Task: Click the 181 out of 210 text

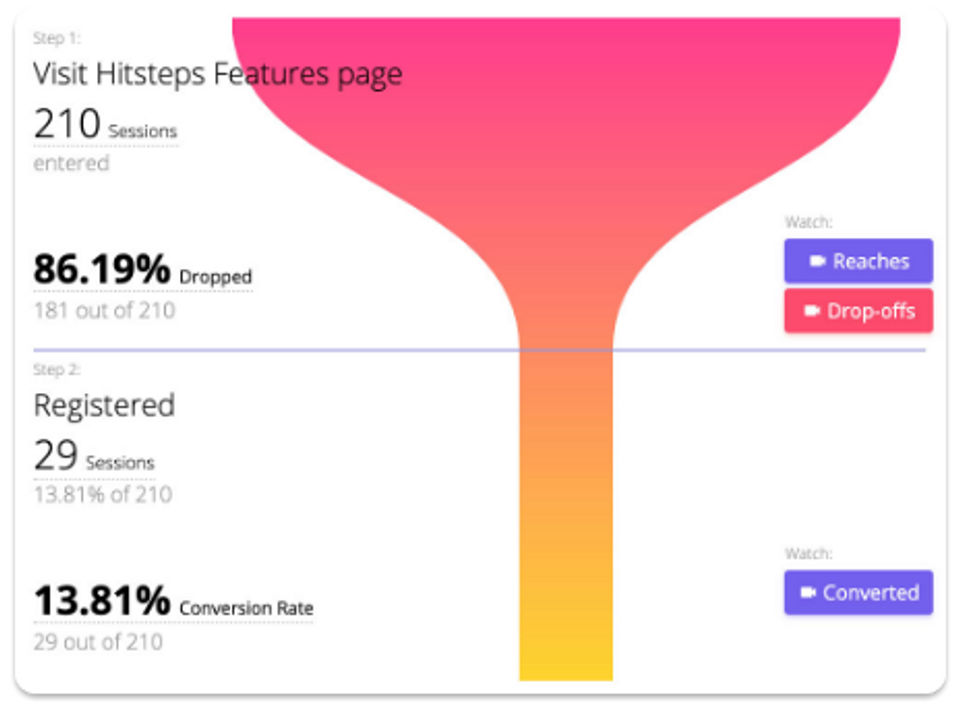Action: coord(104,310)
